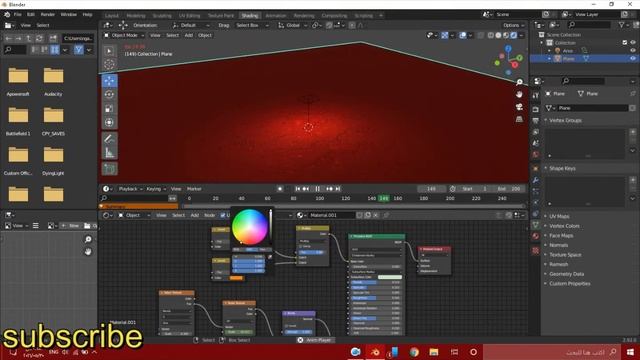640x360 pixels.
Task: Open Render properties camera tab icon
Action: (x=536, y=109)
